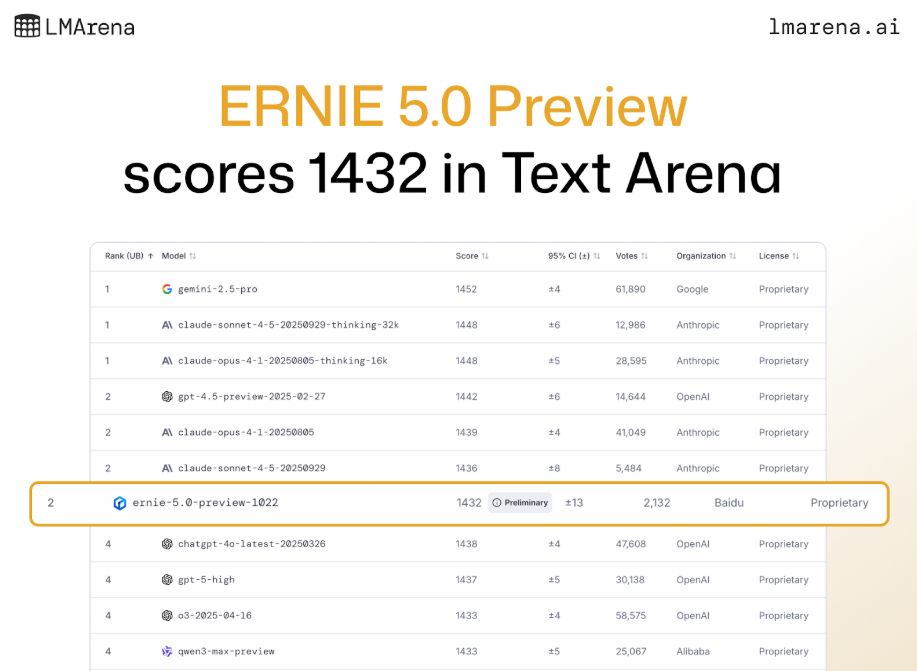The height and width of the screenshot is (671, 917).
Task: Click the votes value 47,608
Action: [630, 544]
